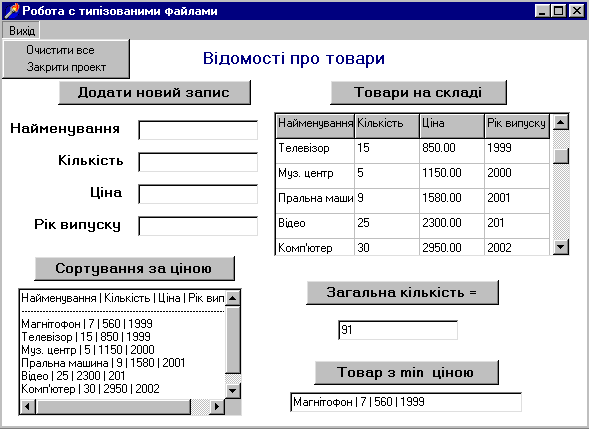
Task: Click sorted list vertical scrollbar thumb
Action: pyautogui.click(x=233, y=340)
